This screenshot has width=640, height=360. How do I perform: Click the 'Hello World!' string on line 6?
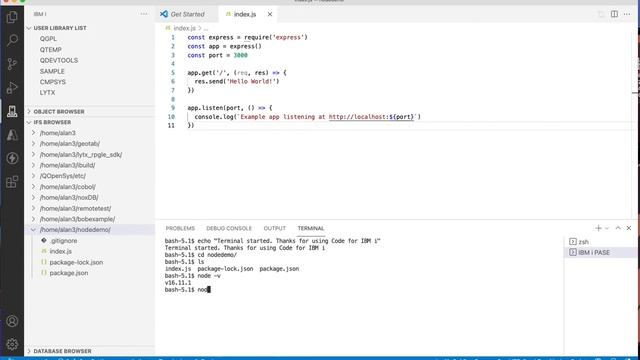(252, 81)
